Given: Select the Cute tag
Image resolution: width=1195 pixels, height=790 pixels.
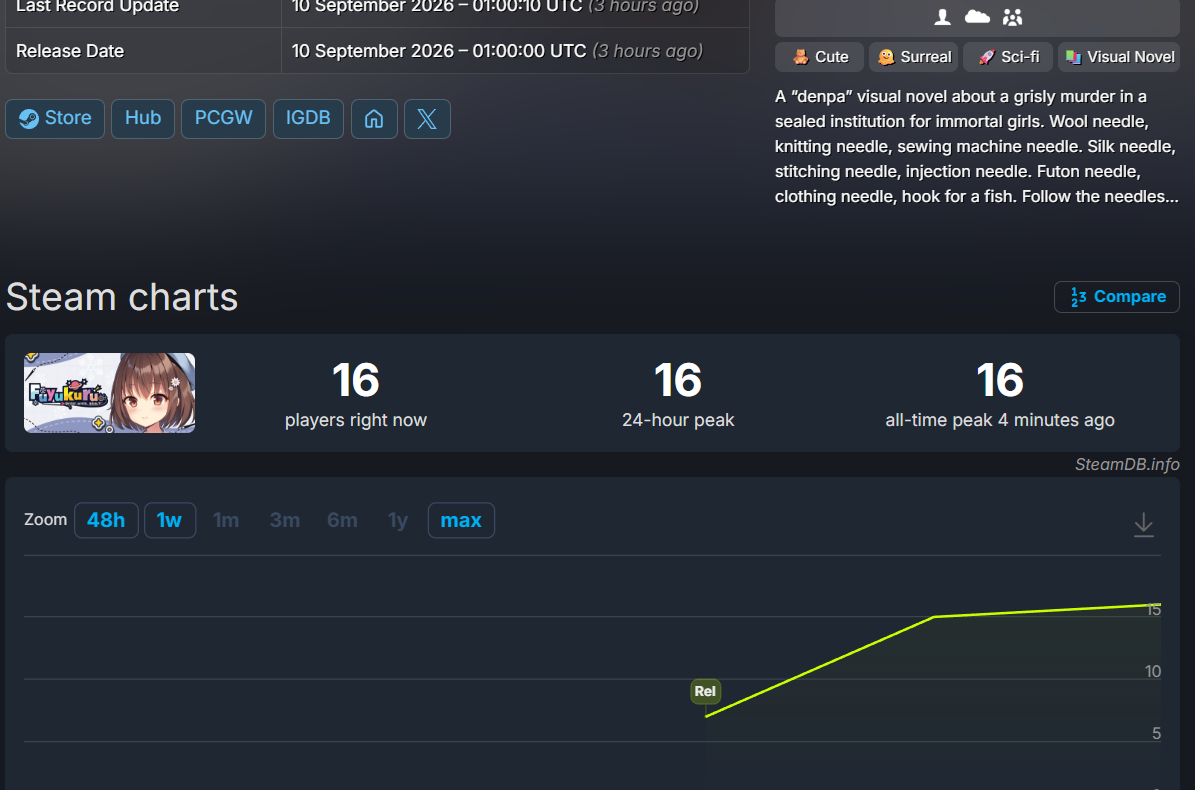Looking at the screenshot, I should point(819,57).
